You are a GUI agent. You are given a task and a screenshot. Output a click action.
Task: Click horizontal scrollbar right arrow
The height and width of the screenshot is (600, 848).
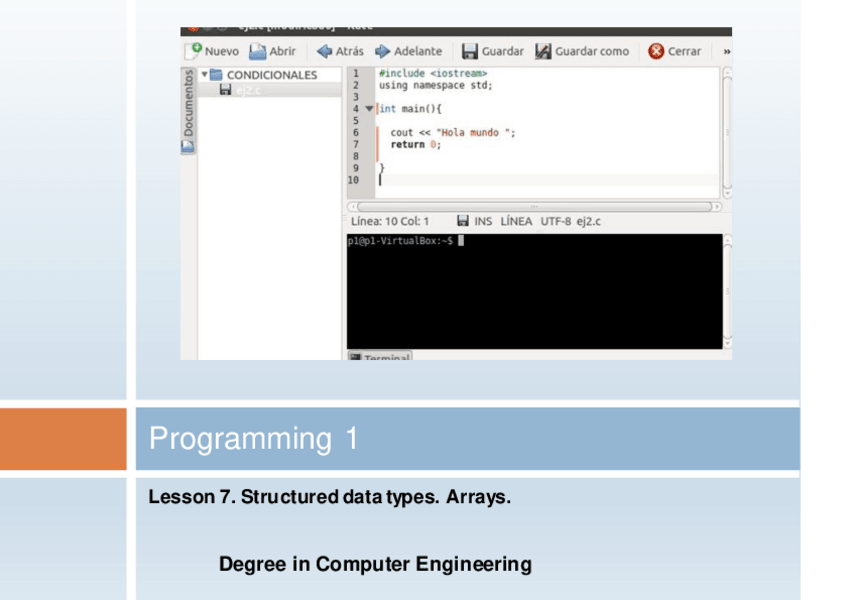[x=717, y=207]
